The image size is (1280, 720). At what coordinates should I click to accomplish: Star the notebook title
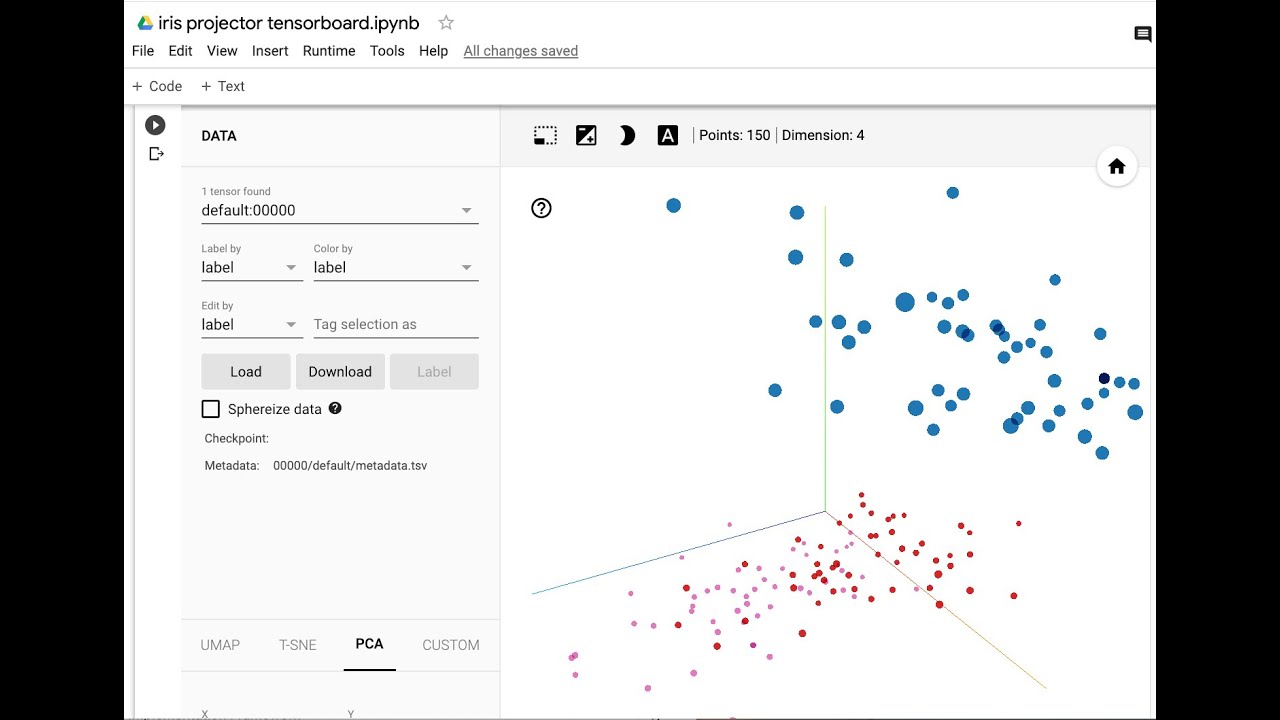click(446, 23)
